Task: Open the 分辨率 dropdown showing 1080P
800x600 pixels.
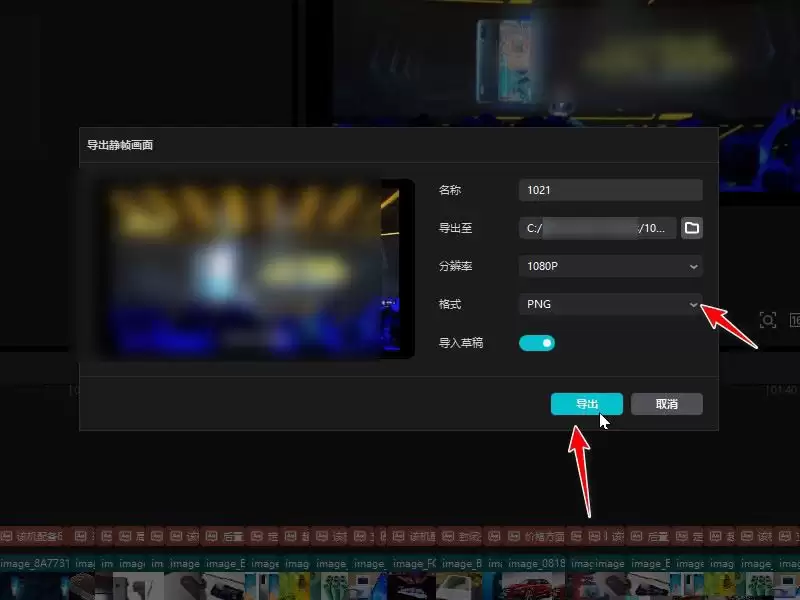Action: [x=610, y=266]
